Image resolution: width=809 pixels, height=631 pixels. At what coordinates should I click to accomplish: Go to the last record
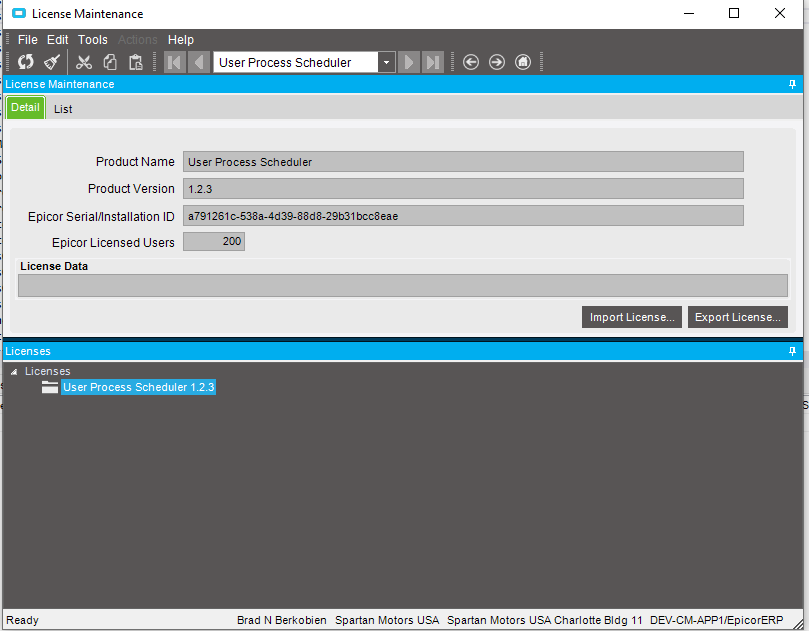(432, 62)
